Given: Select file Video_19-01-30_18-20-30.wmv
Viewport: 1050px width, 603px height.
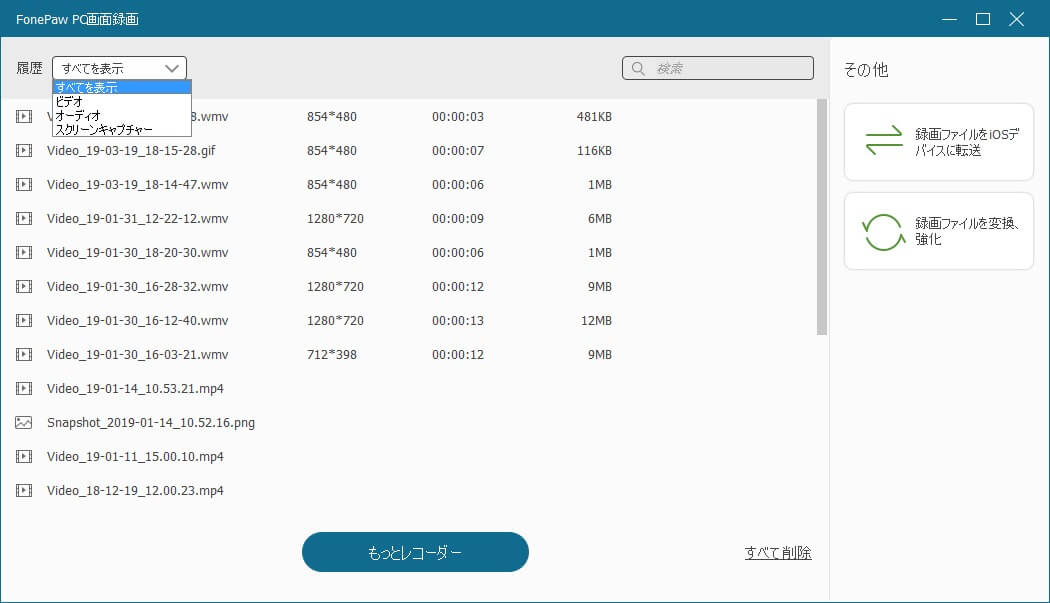Looking at the screenshot, I should point(137,253).
